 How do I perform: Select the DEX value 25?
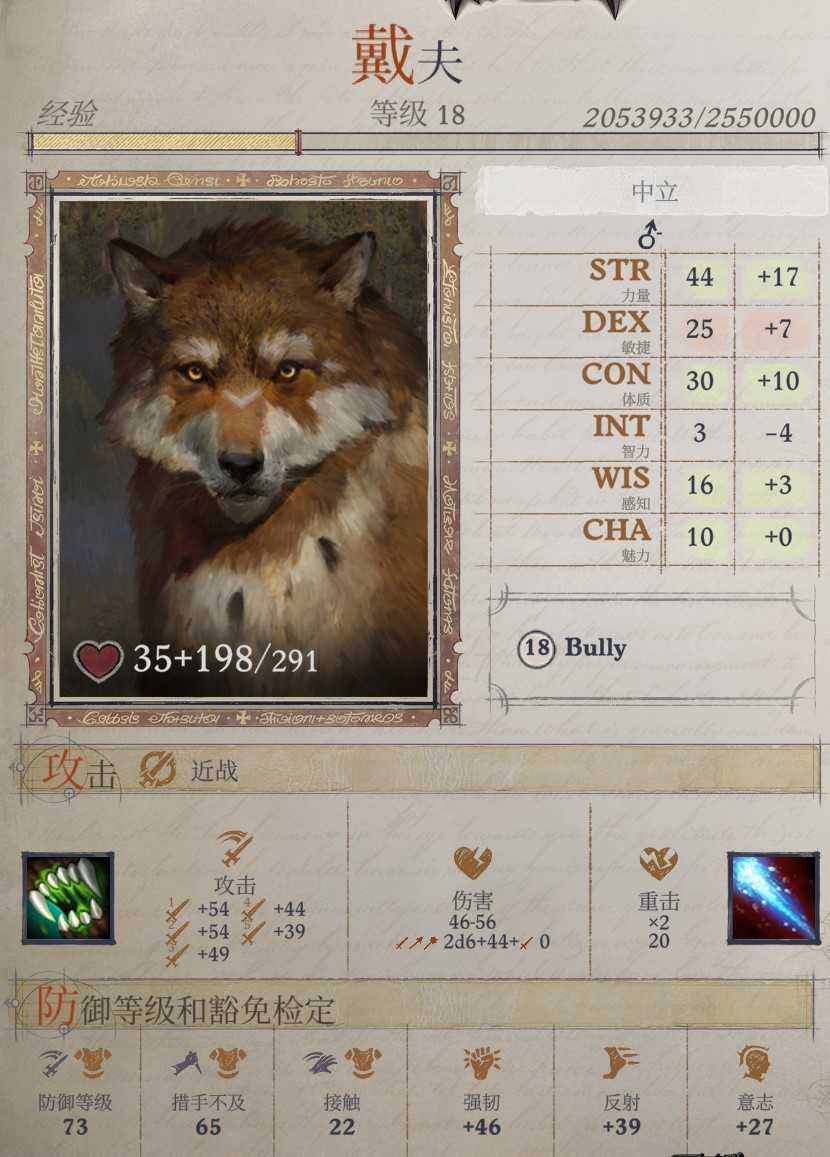pyautogui.click(x=699, y=329)
